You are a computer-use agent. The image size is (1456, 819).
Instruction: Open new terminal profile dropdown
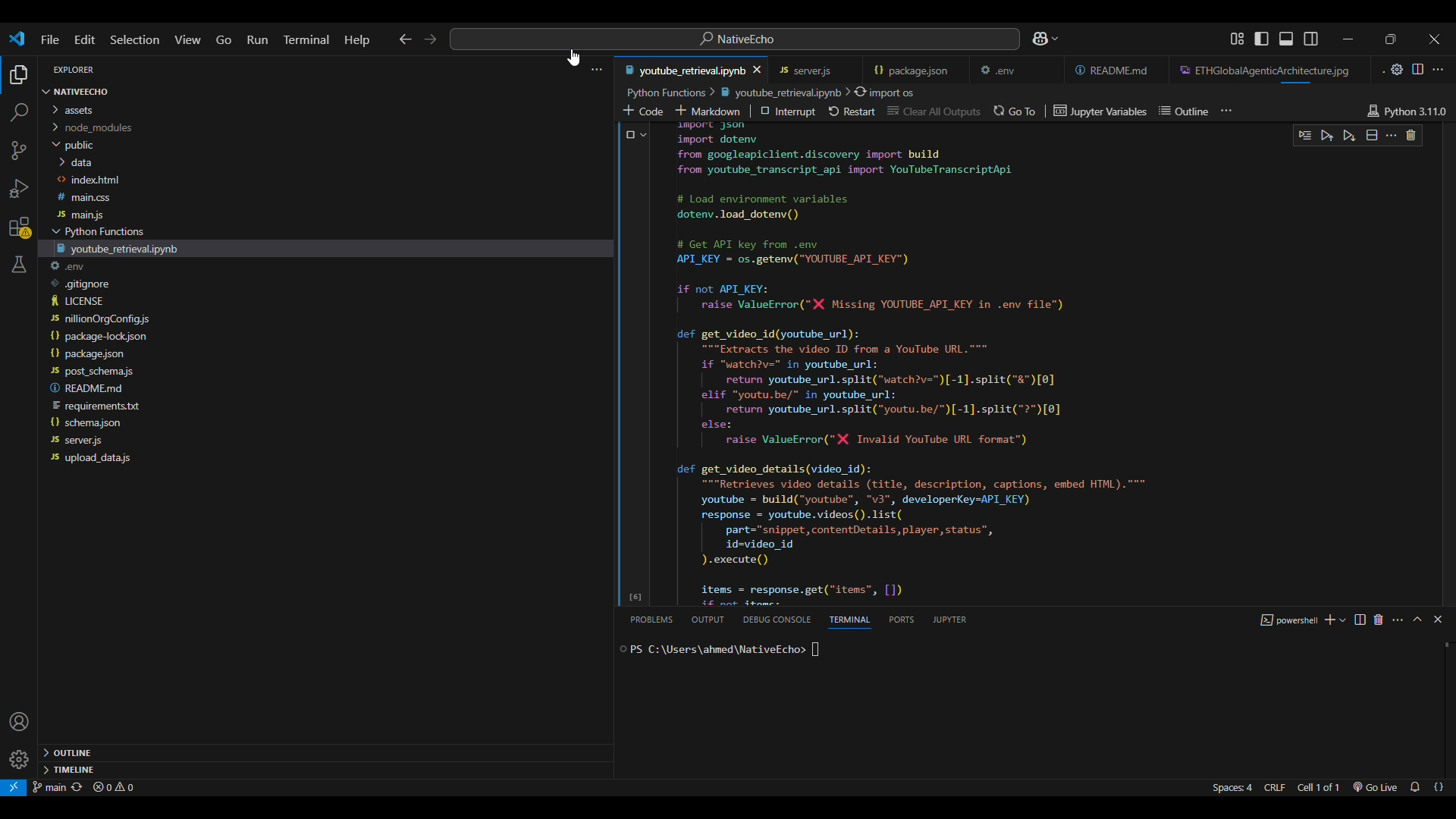click(1343, 620)
